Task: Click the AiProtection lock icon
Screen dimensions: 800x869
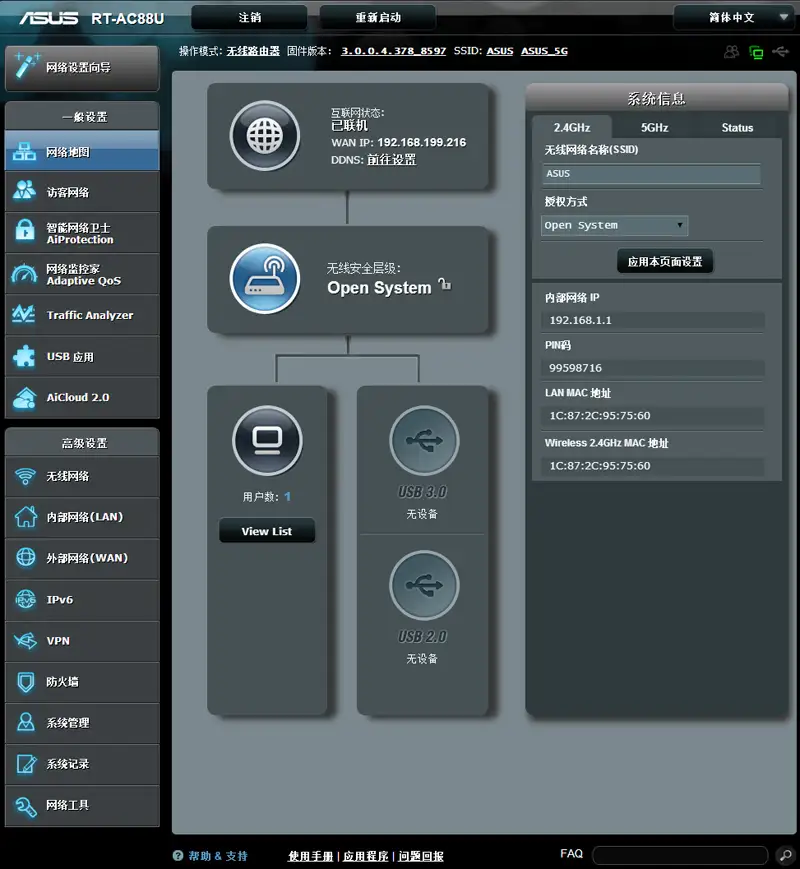Action: tap(24, 230)
